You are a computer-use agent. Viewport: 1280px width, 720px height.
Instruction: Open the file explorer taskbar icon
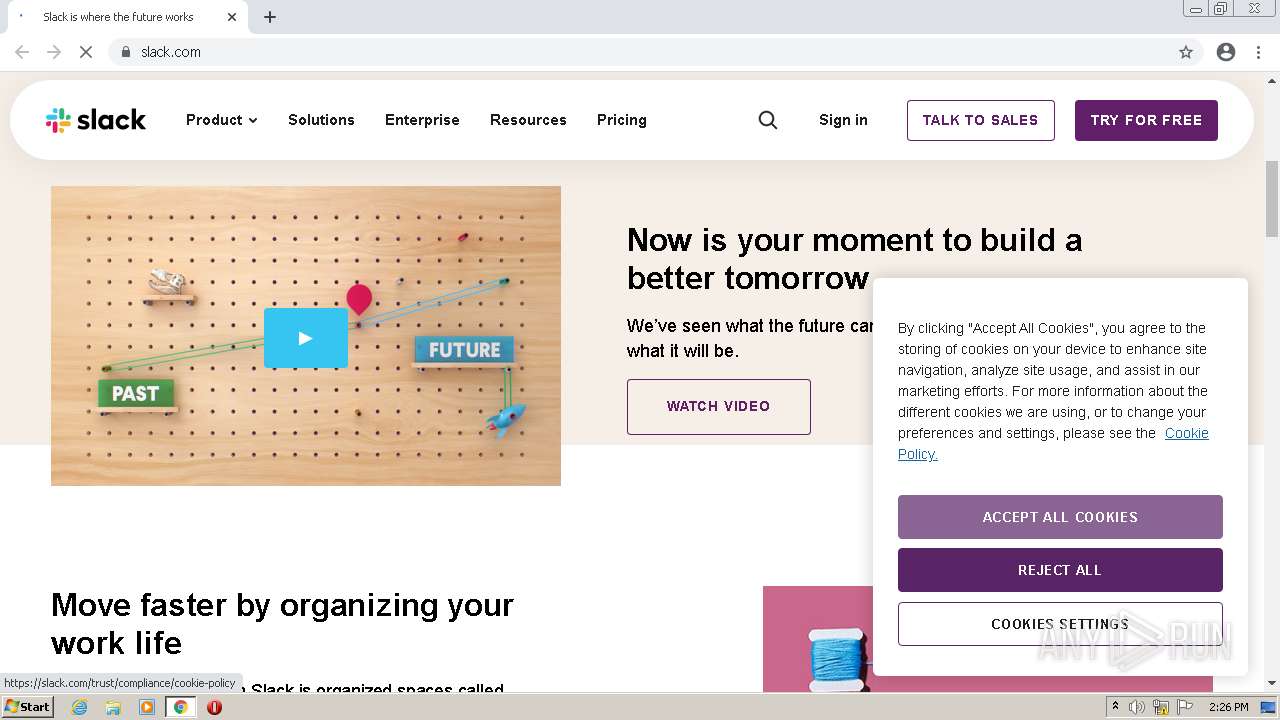tap(113, 707)
